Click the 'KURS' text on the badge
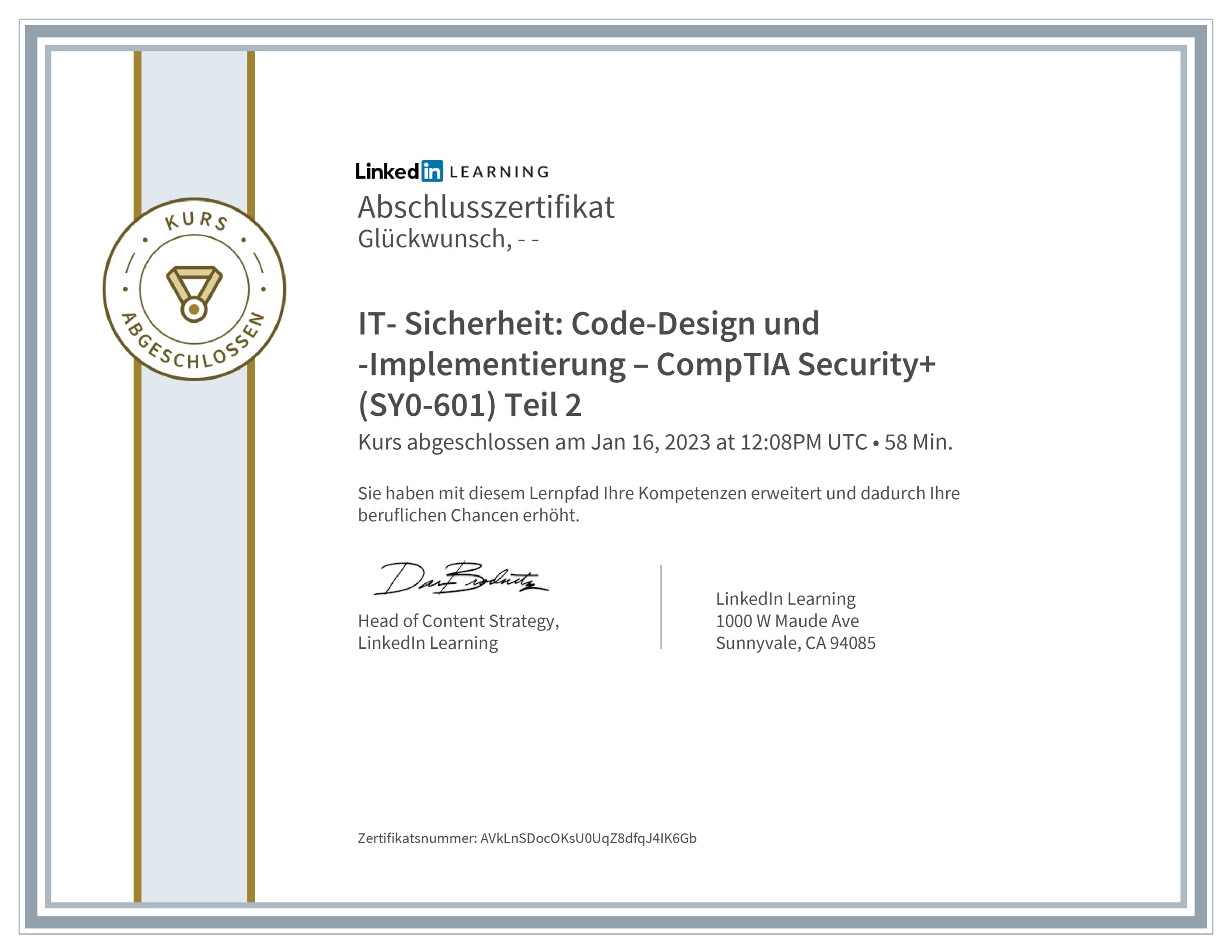 [196, 220]
